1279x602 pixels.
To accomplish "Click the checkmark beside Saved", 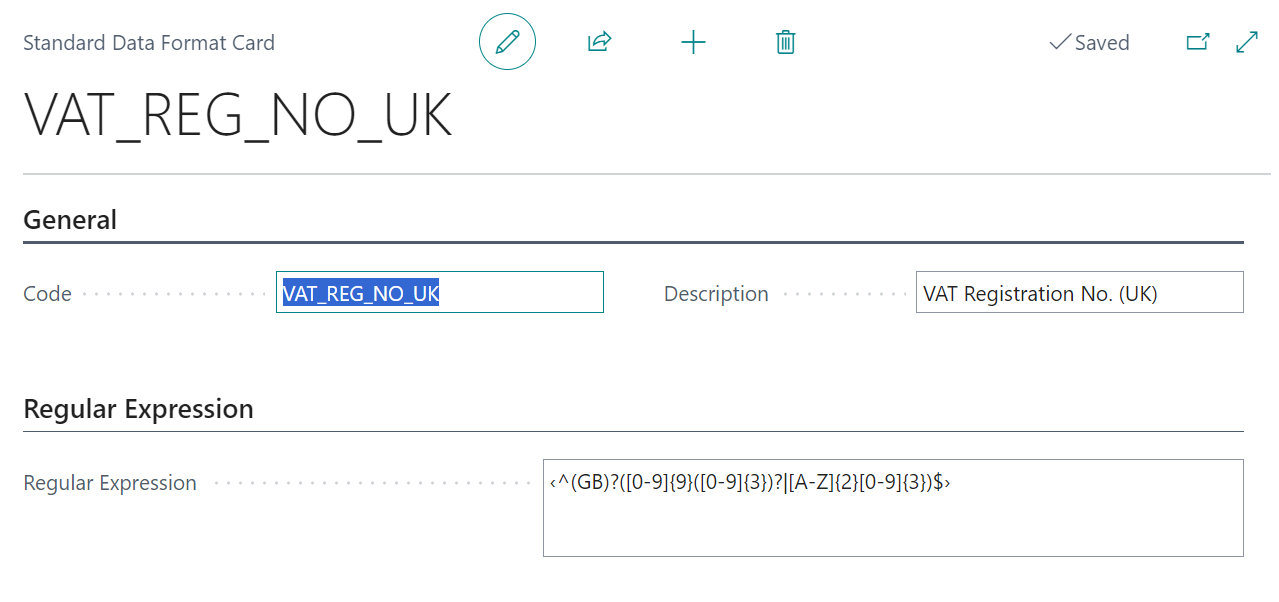I will [x=1059, y=43].
